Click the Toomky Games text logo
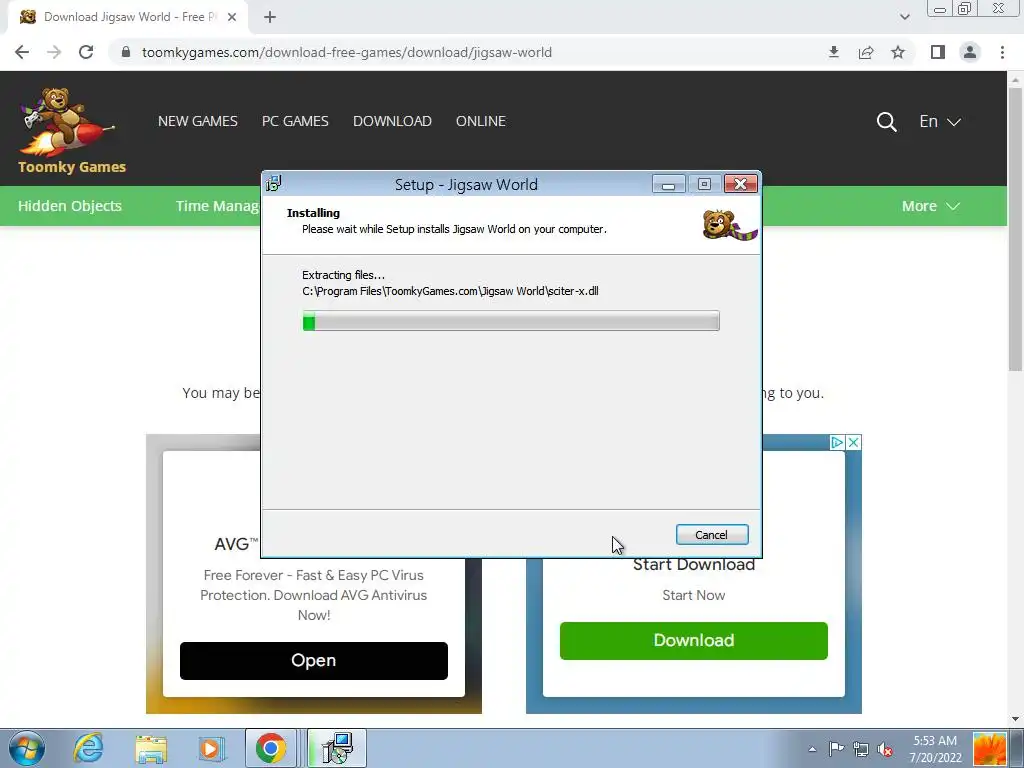This screenshot has width=1024, height=768. click(x=72, y=167)
